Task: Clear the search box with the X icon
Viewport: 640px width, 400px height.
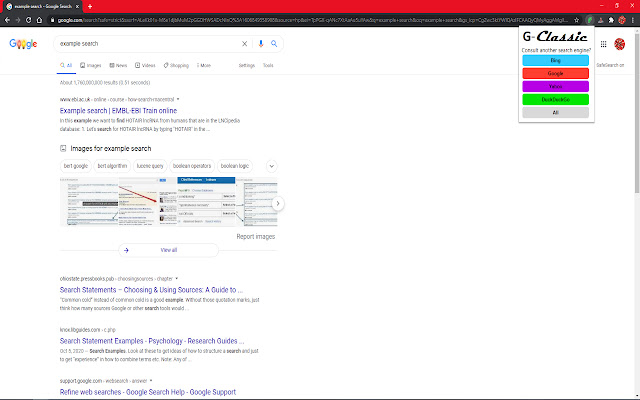Action: pyautogui.click(x=244, y=44)
